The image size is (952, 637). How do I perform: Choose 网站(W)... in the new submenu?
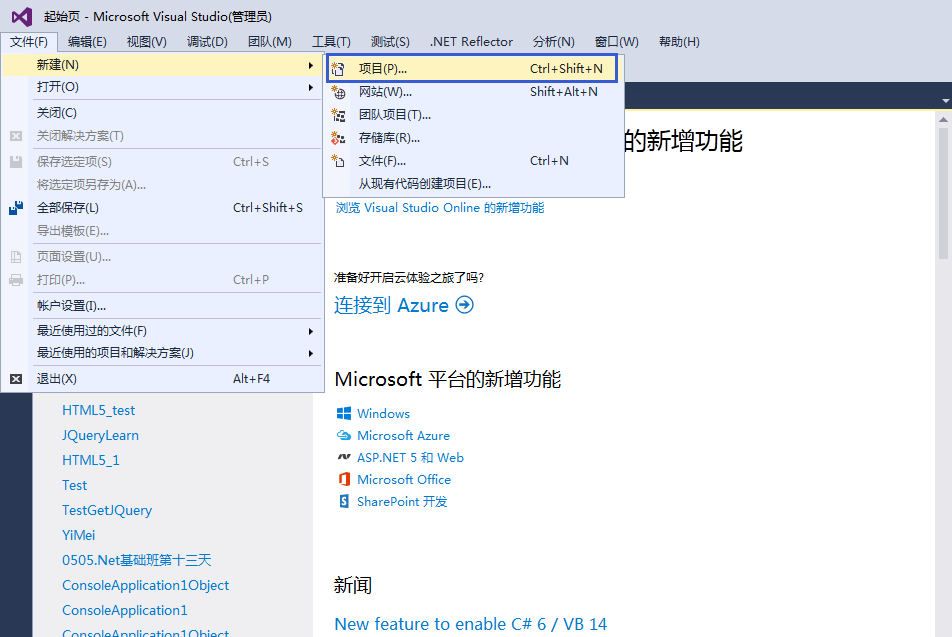[474, 92]
